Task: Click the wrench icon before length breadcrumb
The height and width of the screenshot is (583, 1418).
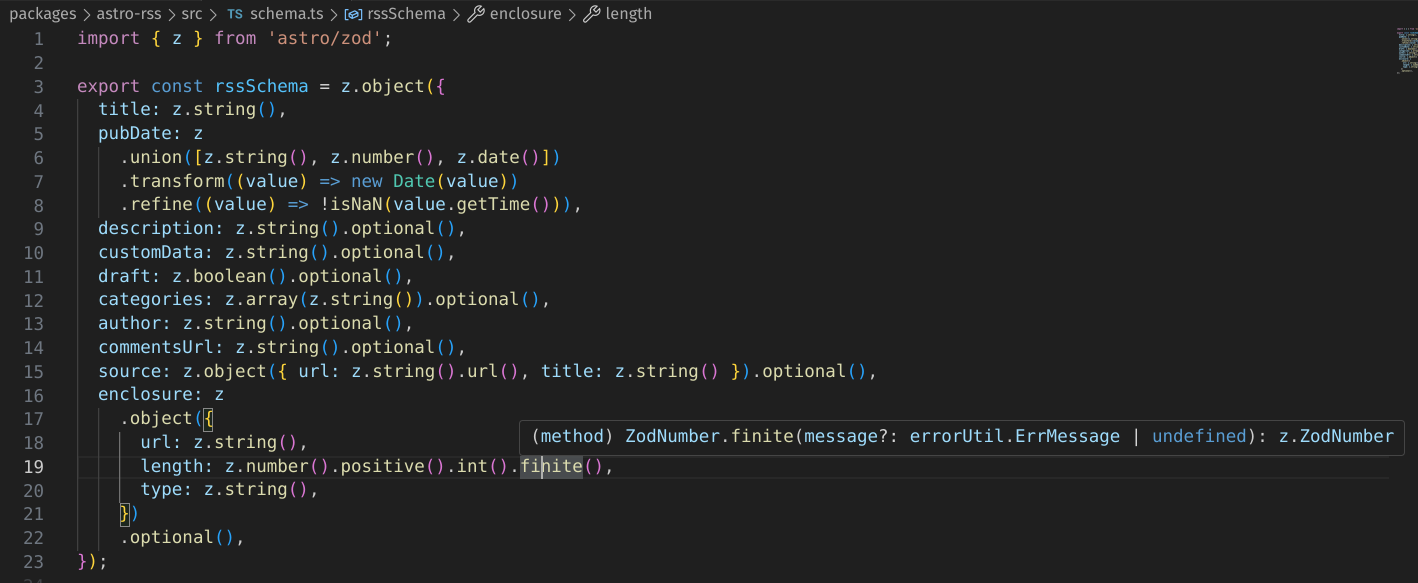Action: click(590, 13)
